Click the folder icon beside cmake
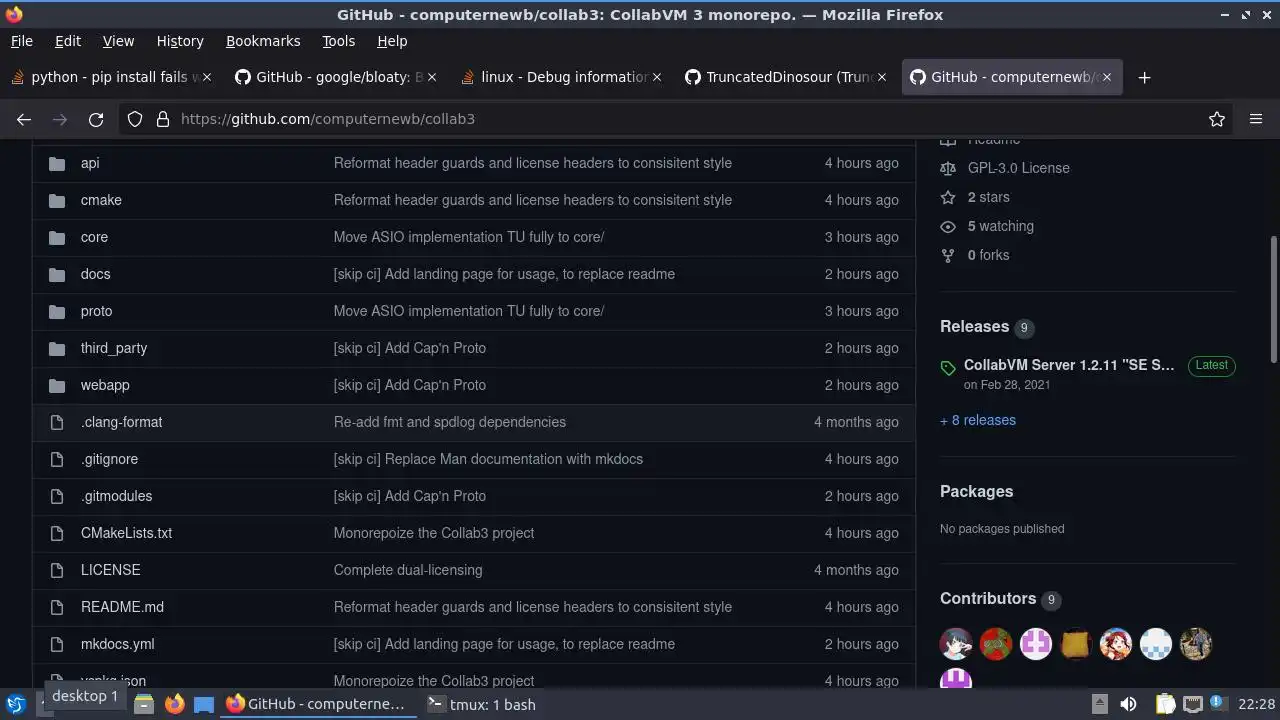The image size is (1280, 720). click(x=57, y=200)
